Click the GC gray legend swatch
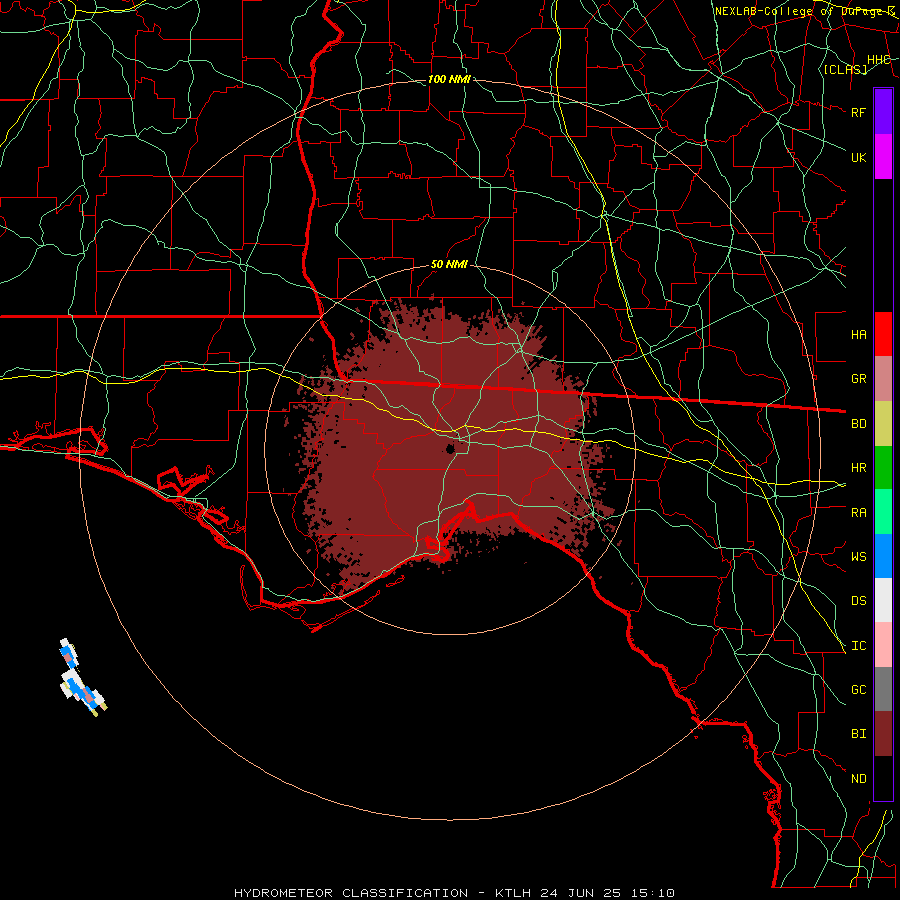 coord(883,689)
